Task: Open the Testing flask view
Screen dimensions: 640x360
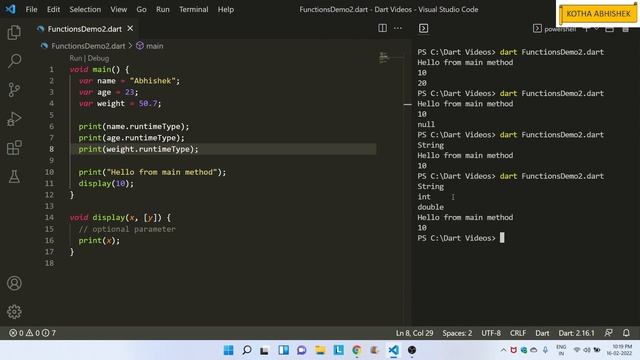Action: click(x=14, y=176)
